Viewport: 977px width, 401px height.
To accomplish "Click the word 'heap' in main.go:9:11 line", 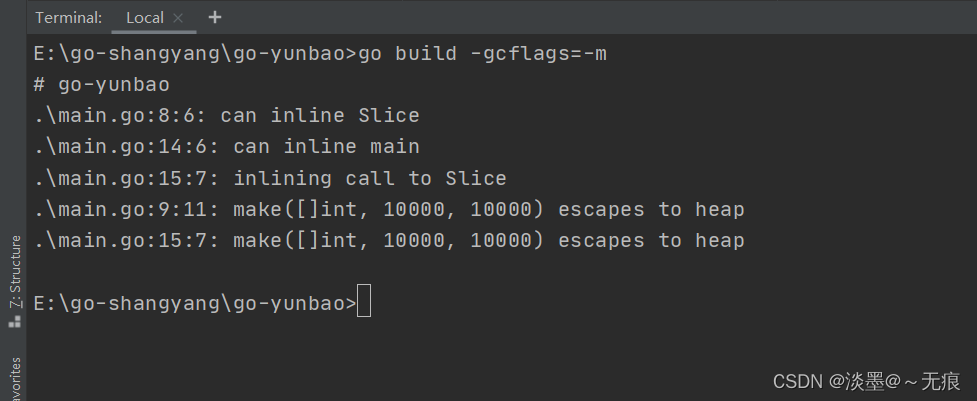I will [720, 210].
